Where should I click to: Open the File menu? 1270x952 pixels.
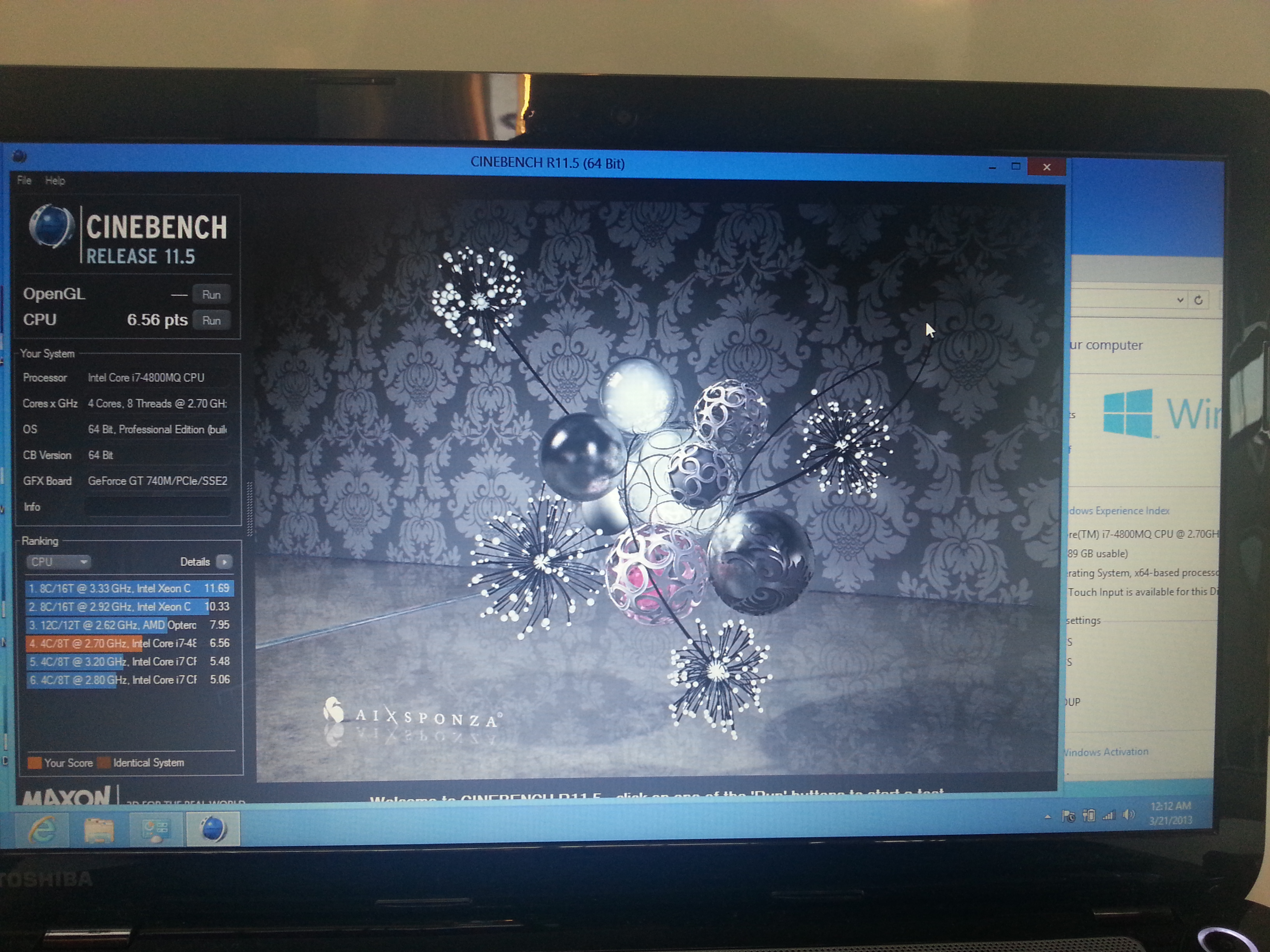tap(24, 180)
